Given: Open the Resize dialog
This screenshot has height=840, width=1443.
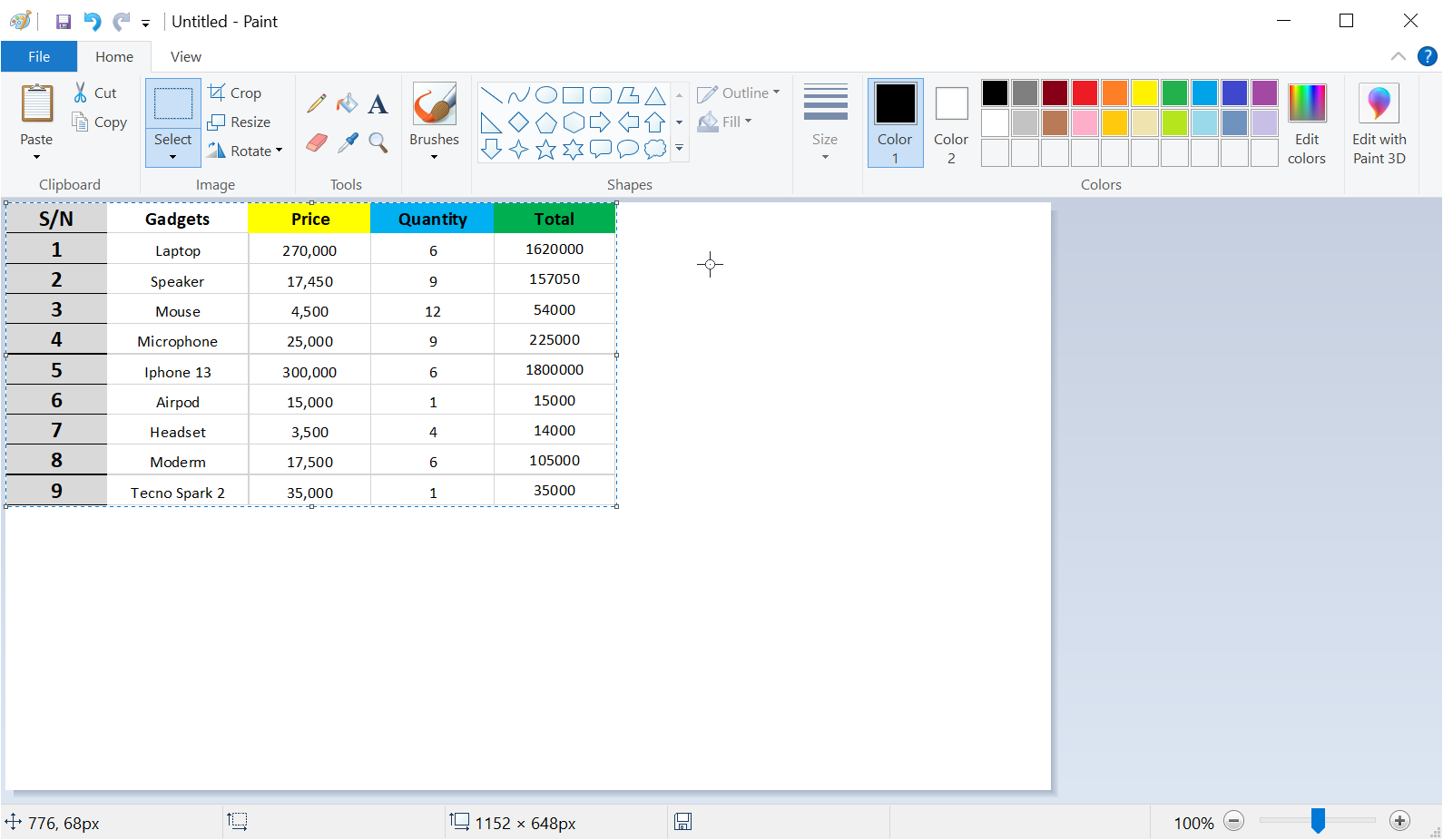Looking at the screenshot, I should pyautogui.click(x=239, y=122).
